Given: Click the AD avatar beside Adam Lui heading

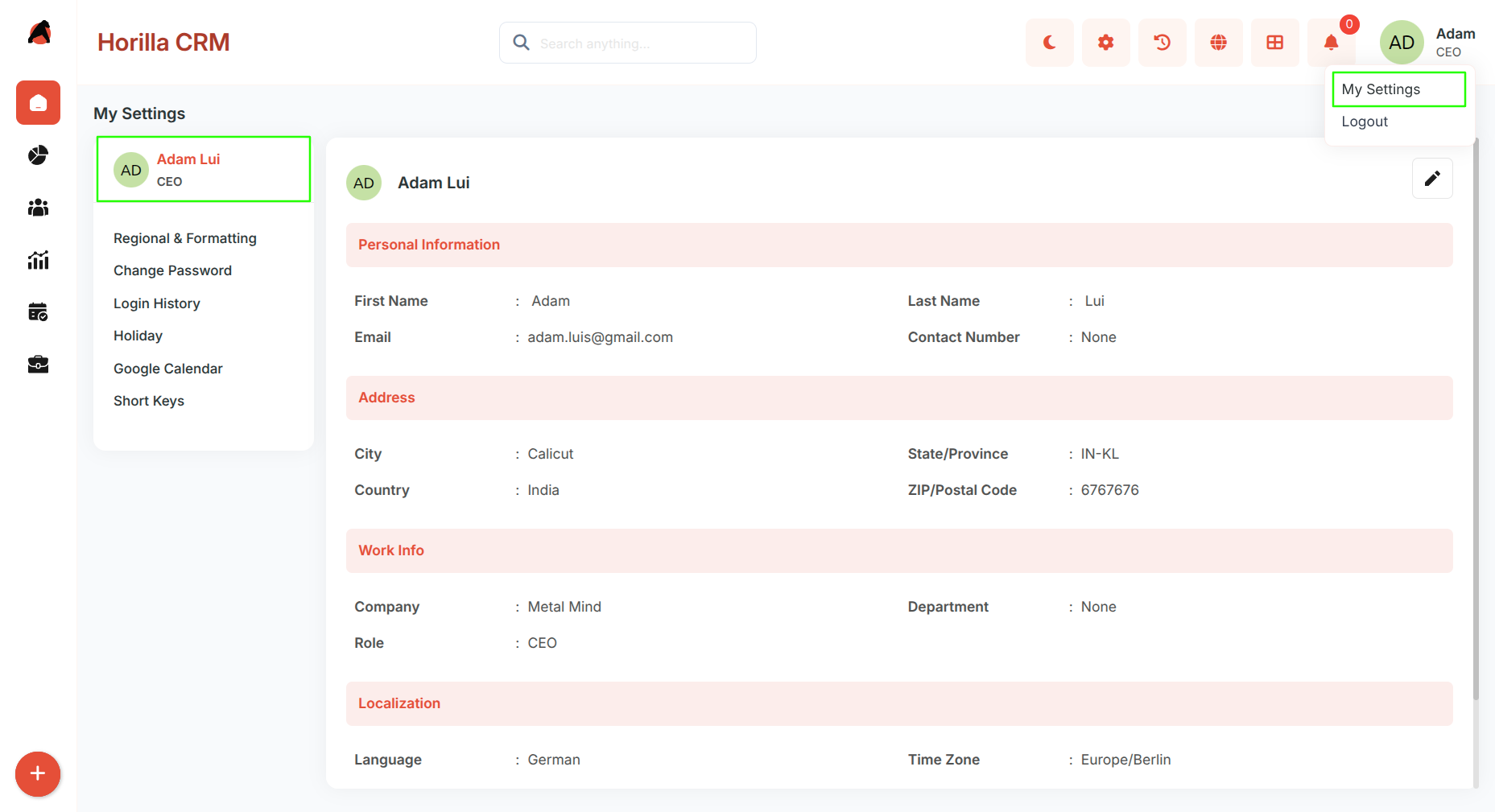Looking at the screenshot, I should point(364,183).
